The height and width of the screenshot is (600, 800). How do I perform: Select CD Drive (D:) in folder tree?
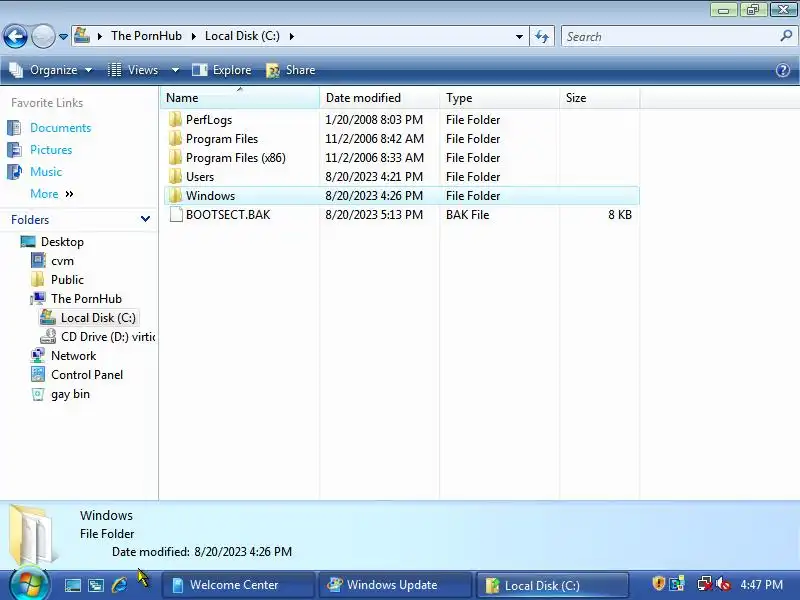pos(108,337)
